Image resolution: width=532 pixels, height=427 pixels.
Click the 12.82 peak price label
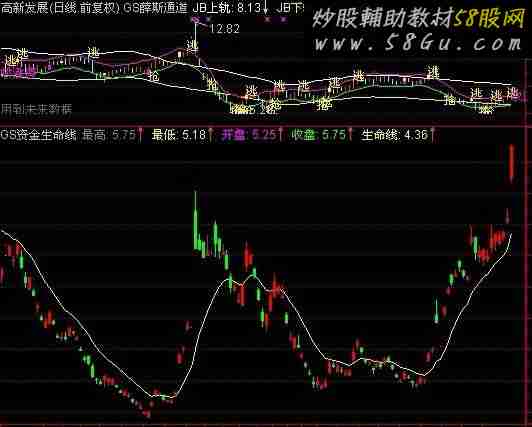(x=225, y=28)
